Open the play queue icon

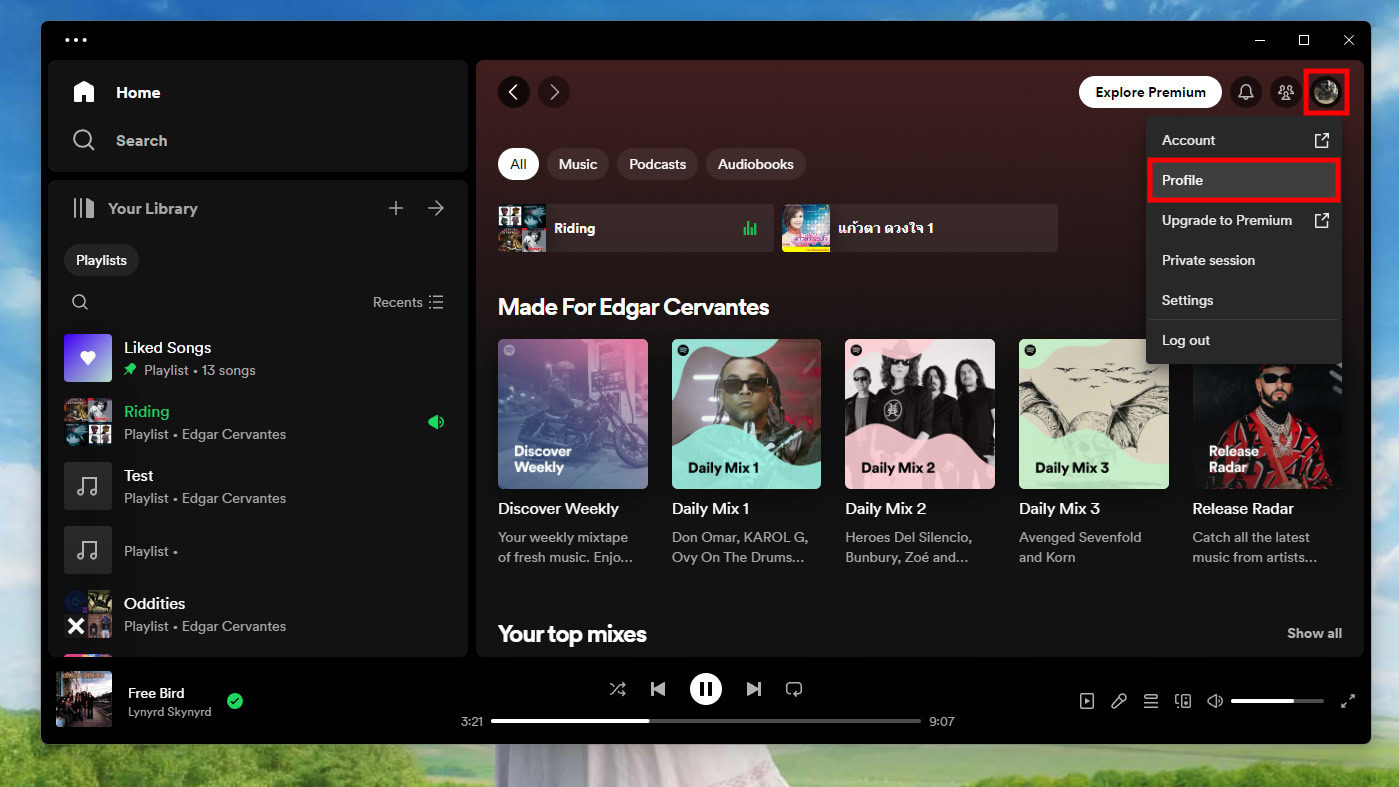pyautogui.click(x=1151, y=701)
